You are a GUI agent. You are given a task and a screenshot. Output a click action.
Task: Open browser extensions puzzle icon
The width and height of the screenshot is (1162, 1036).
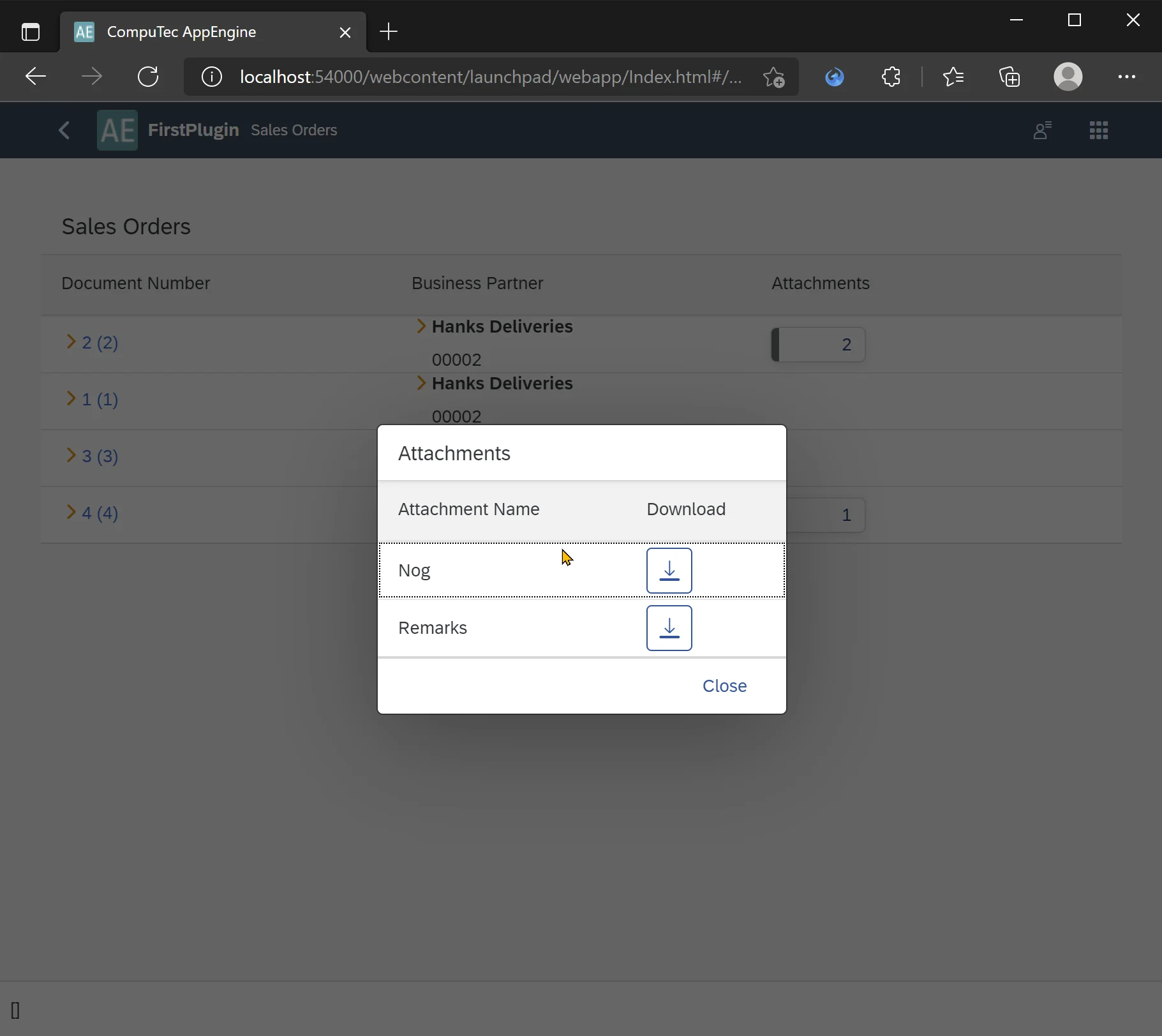(x=891, y=77)
